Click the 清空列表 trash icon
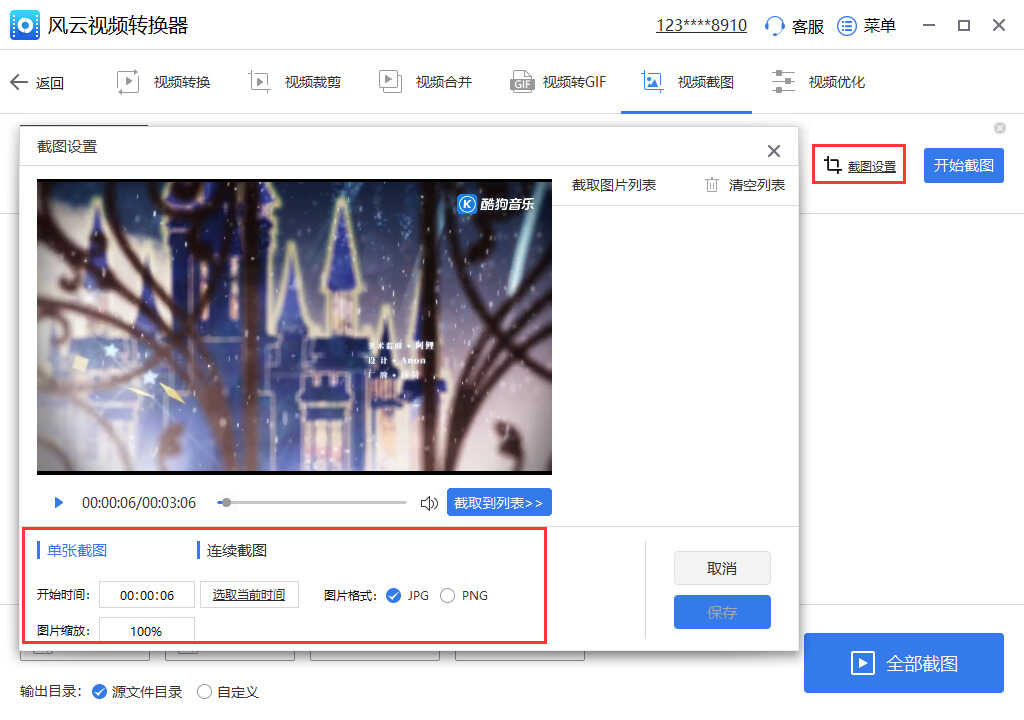Viewport: 1024px width, 720px height. pyautogui.click(x=712, y=185)
